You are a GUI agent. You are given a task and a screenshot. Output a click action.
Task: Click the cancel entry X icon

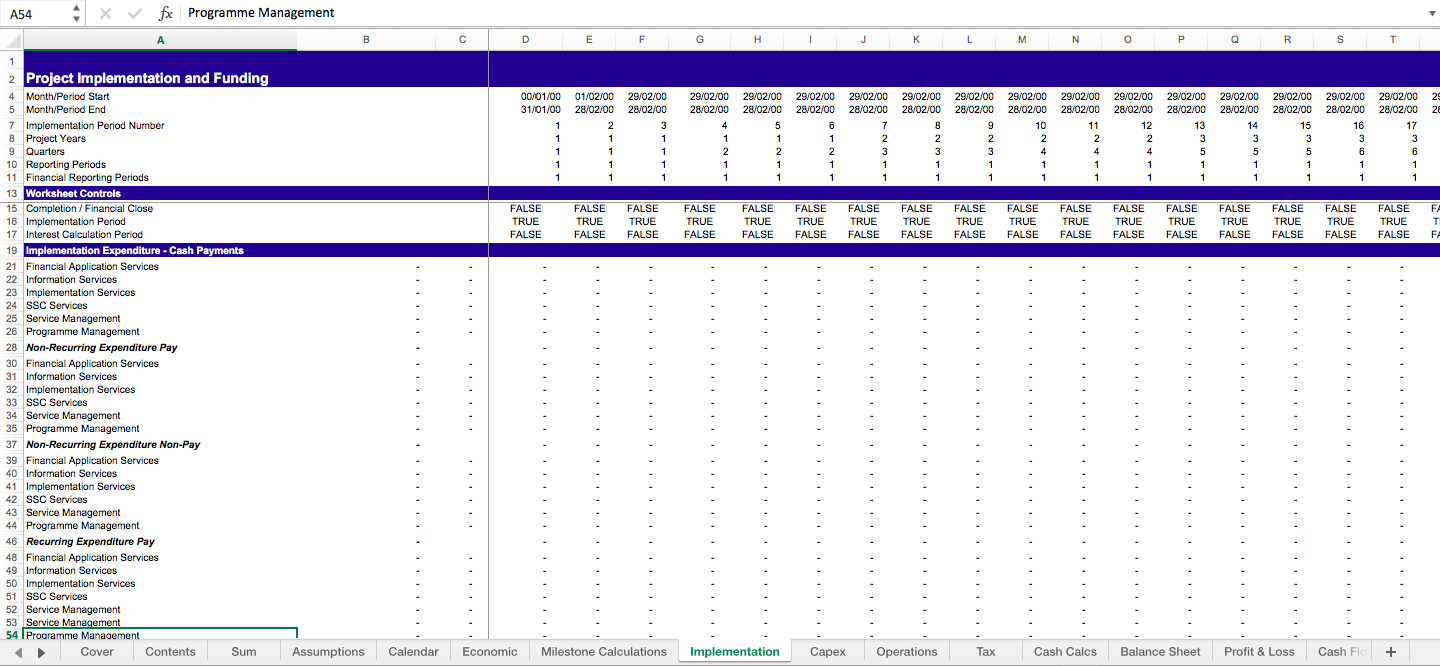click(106, 13)
